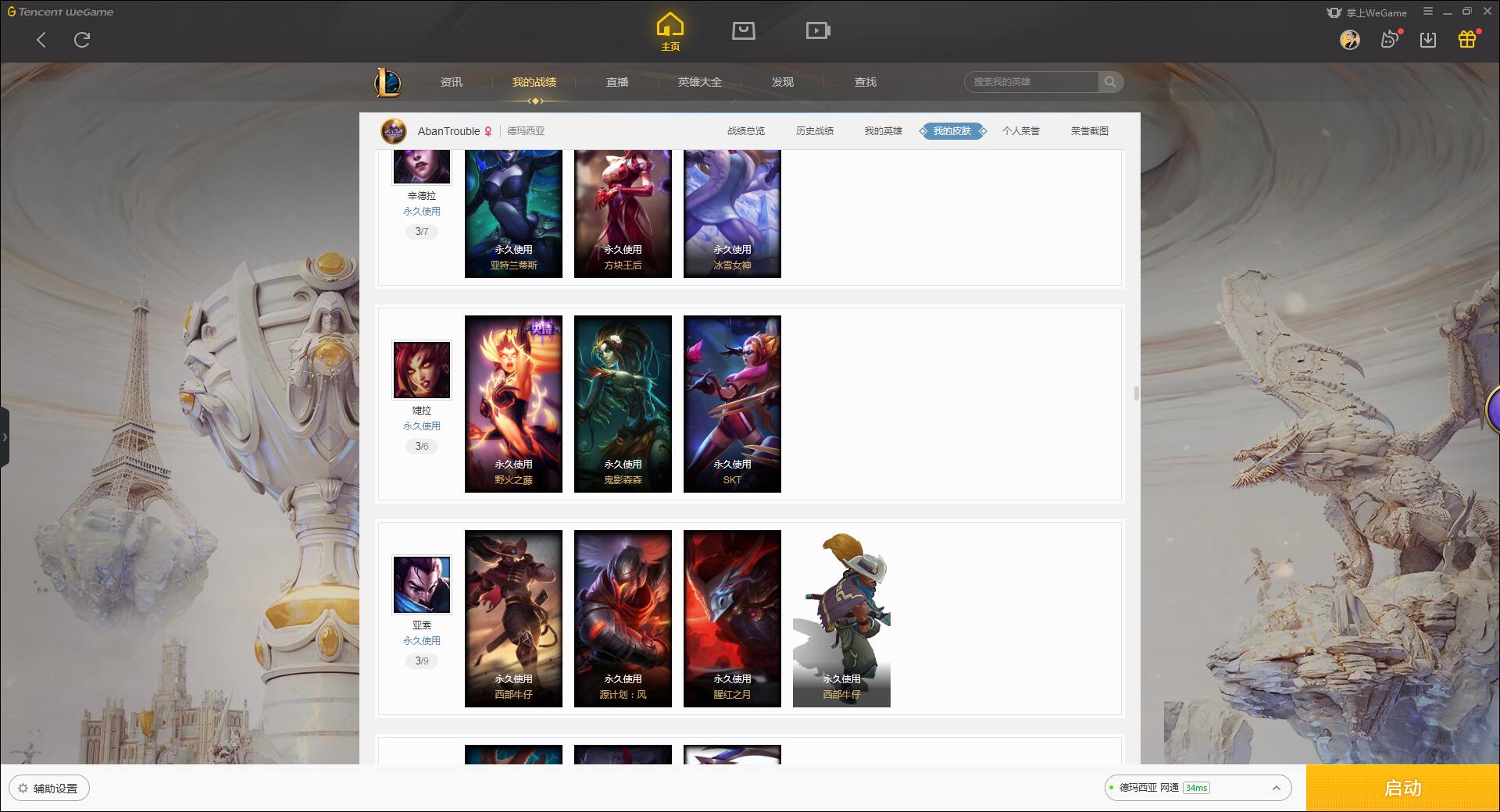The width and height of the screenshot is (1500, 812).
Task: Open the 鬼影森森 skin card
Action: tap(623, 404)
